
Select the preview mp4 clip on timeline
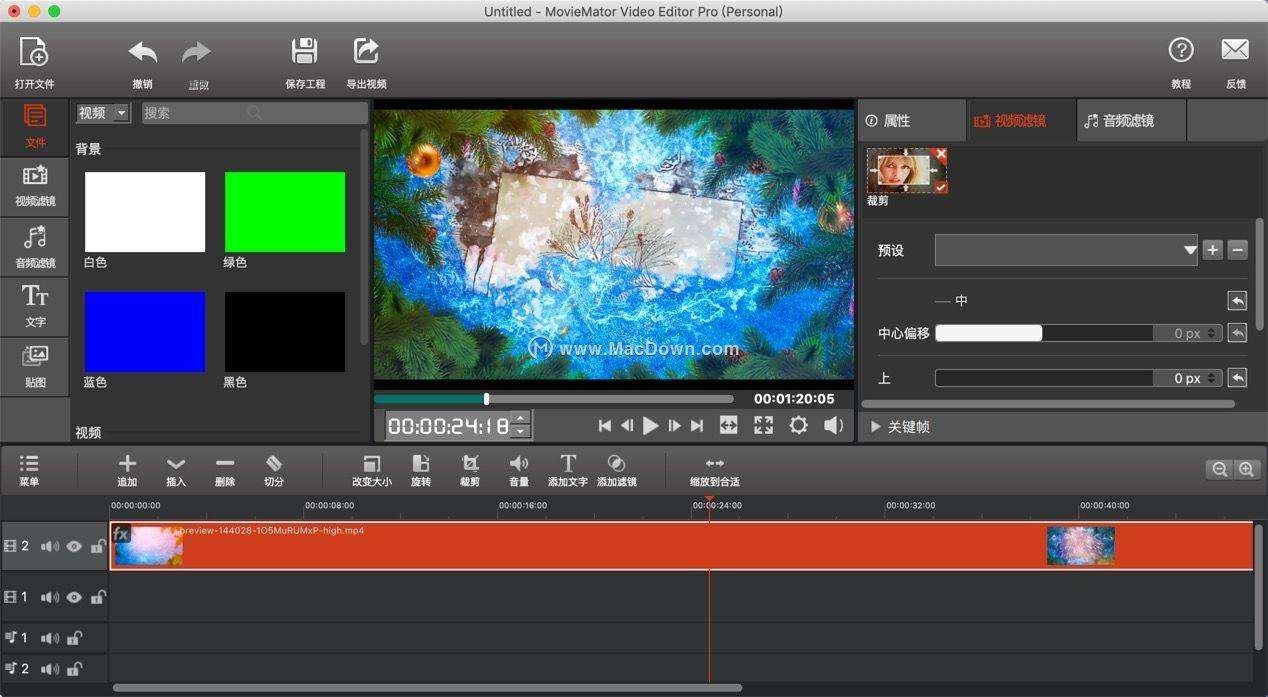tap(681, 546)
